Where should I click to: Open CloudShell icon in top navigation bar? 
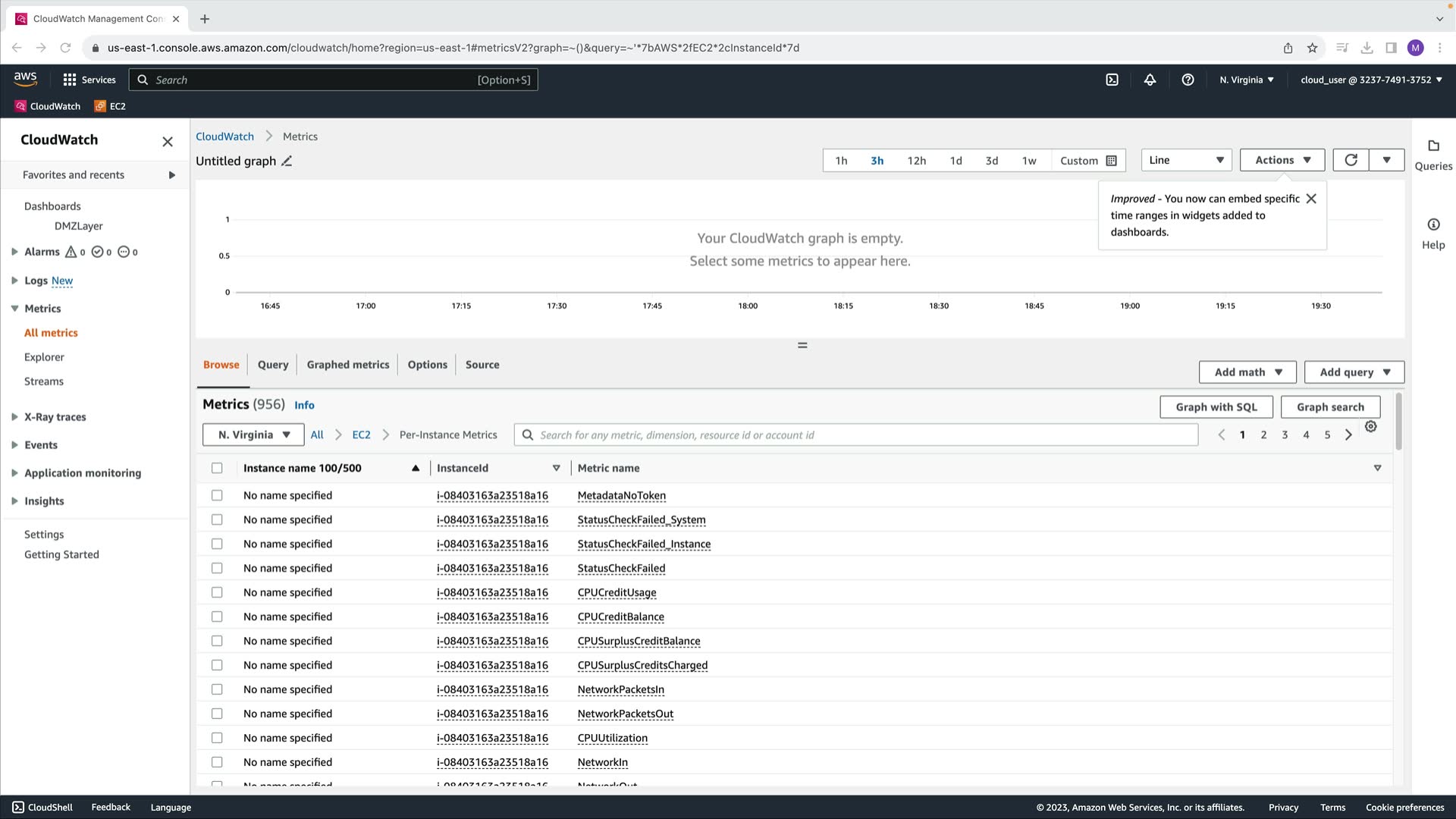coord(1112,80)
